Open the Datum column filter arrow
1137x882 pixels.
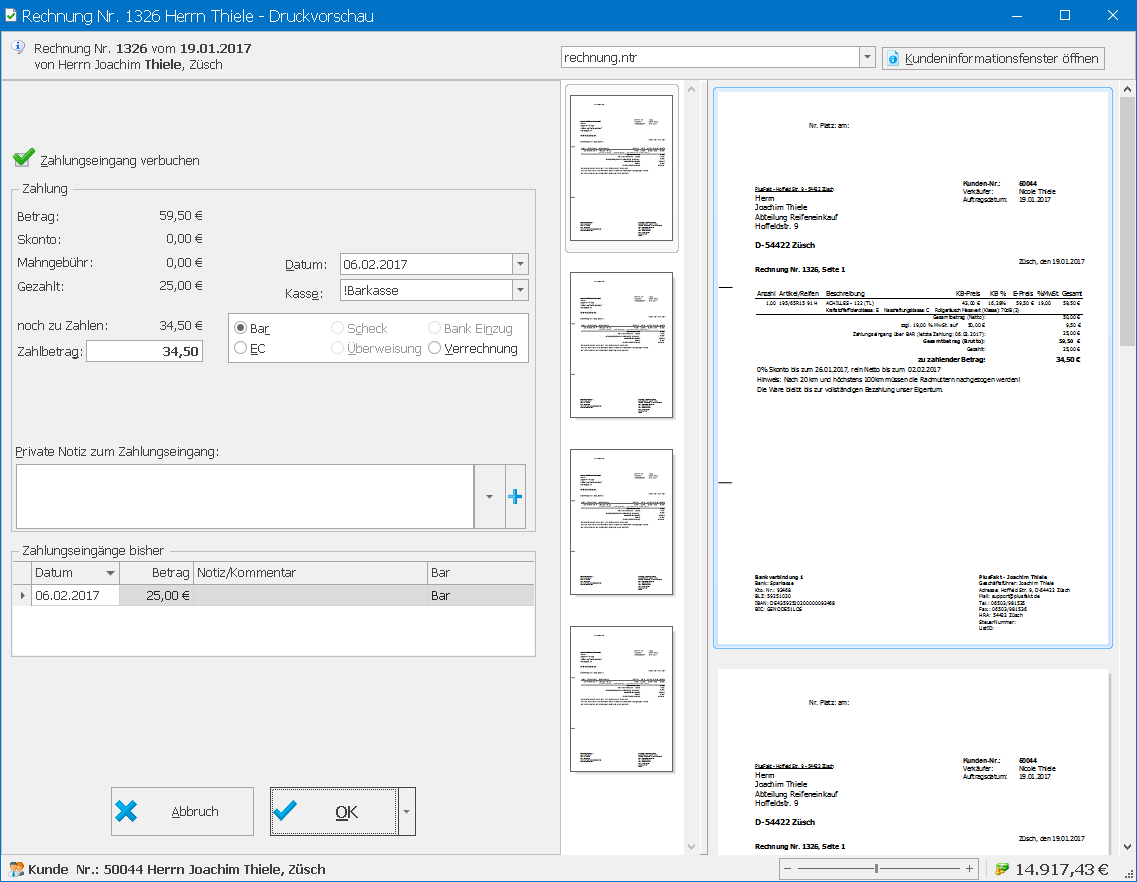[110, 573]
